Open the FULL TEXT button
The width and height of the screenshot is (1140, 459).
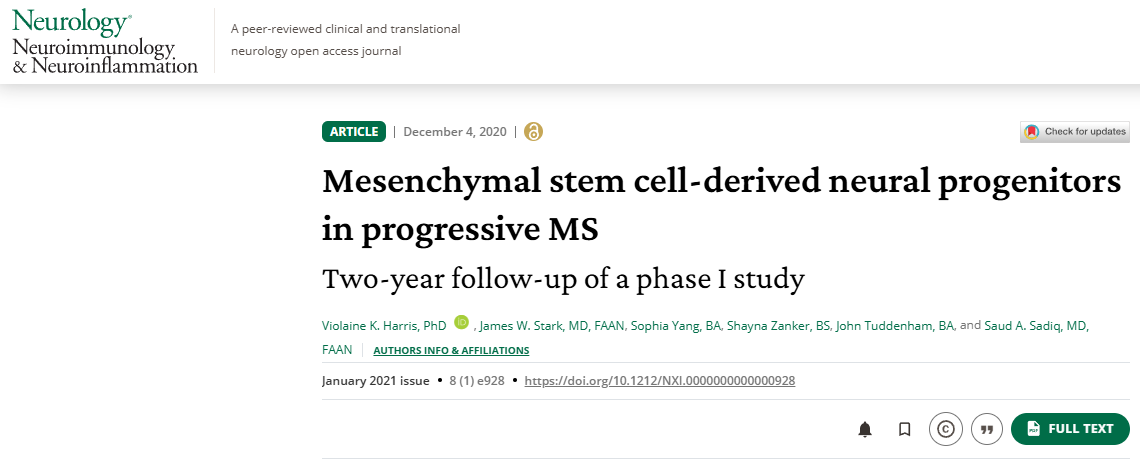(x=1070, y=429)
